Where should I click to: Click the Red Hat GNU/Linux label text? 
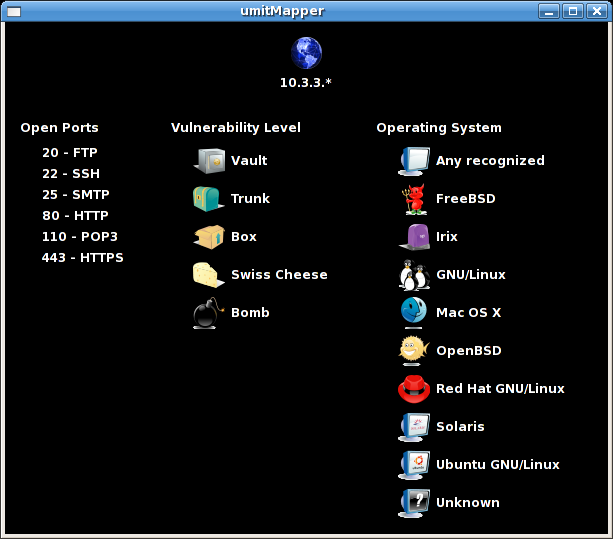coord(500,389)
